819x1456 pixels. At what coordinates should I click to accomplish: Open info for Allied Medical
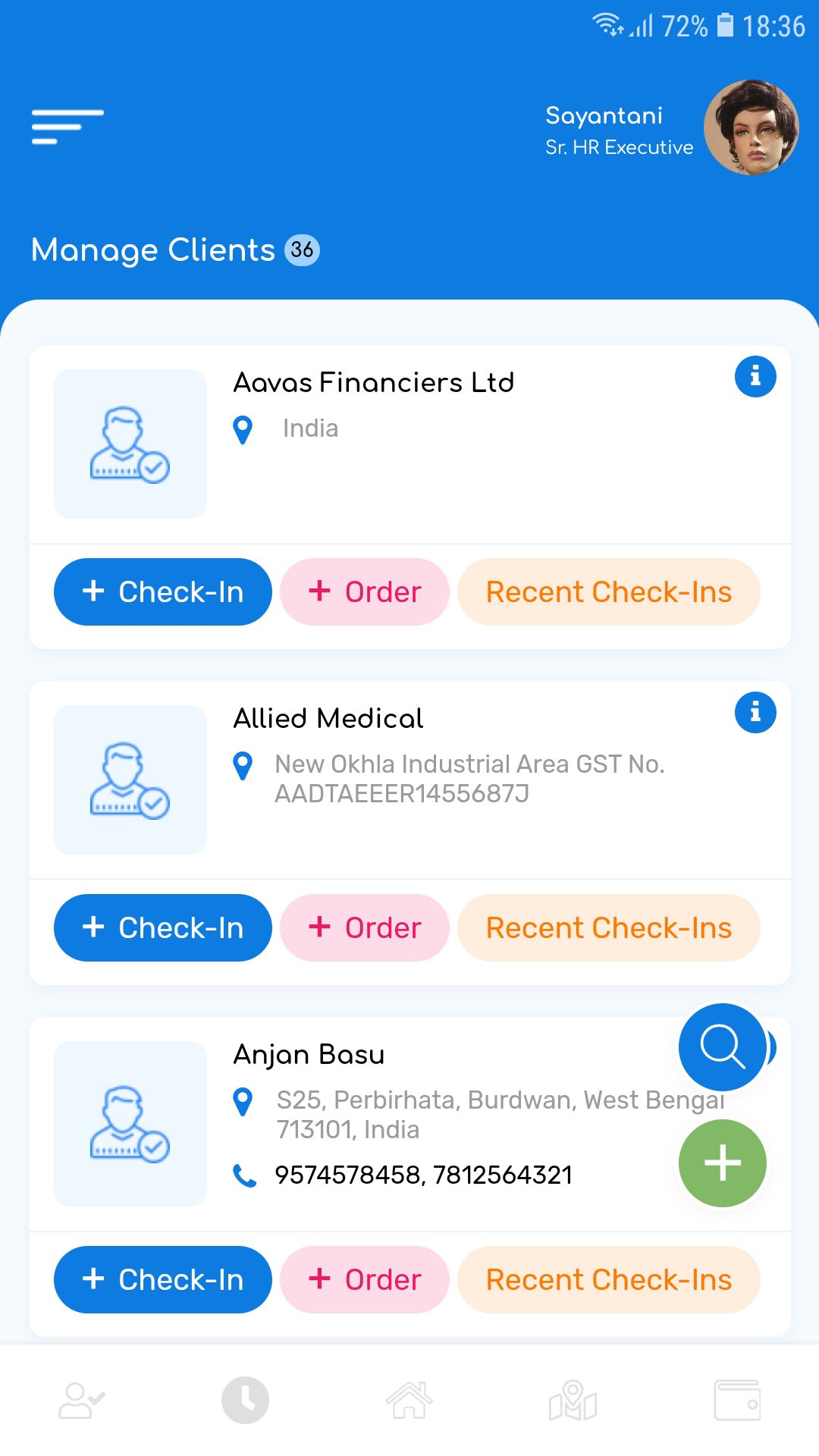point(755,712)
